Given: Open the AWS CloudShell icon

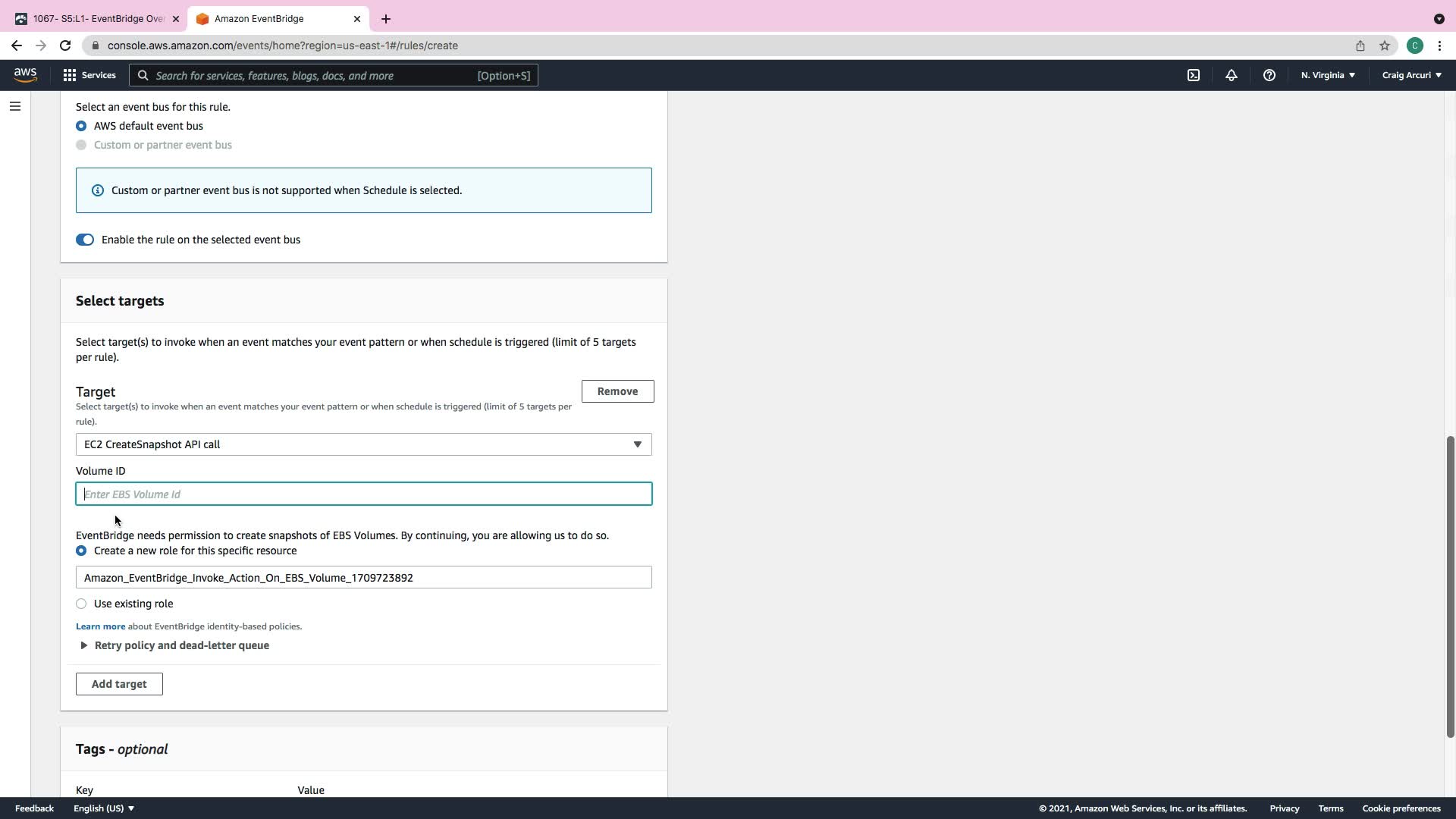Looking at the screenshot, I should point(1194,75).
